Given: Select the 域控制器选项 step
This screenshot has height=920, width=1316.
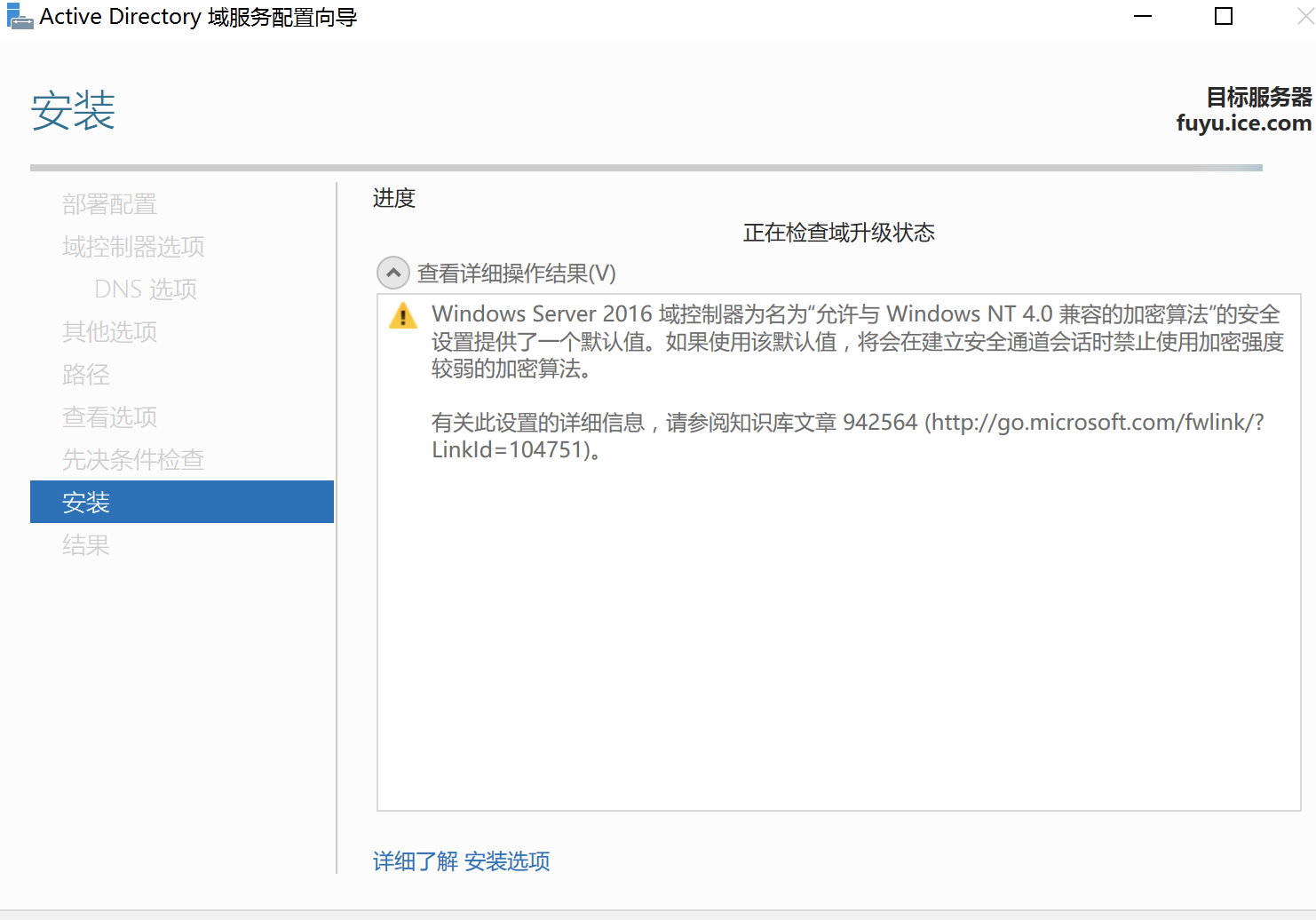Looking at the screenshot, I should 132,246.
